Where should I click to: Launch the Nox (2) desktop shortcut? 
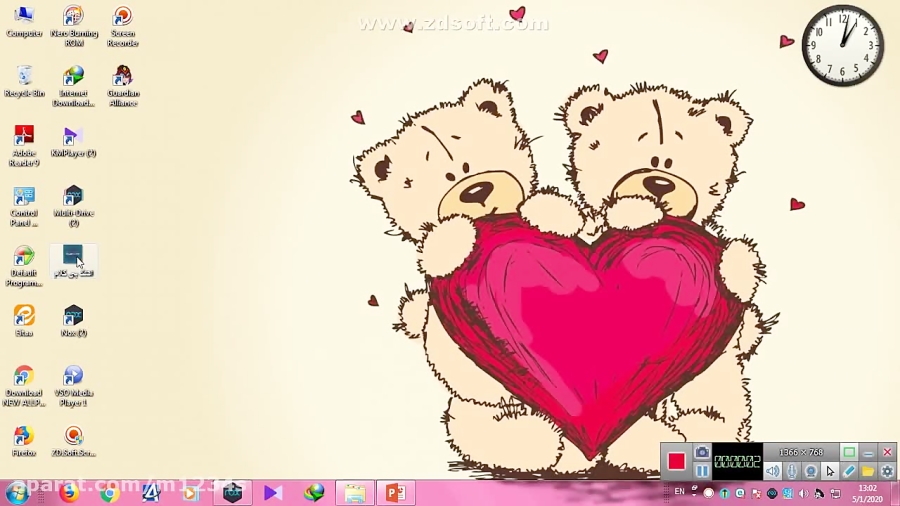click(73, 321)
